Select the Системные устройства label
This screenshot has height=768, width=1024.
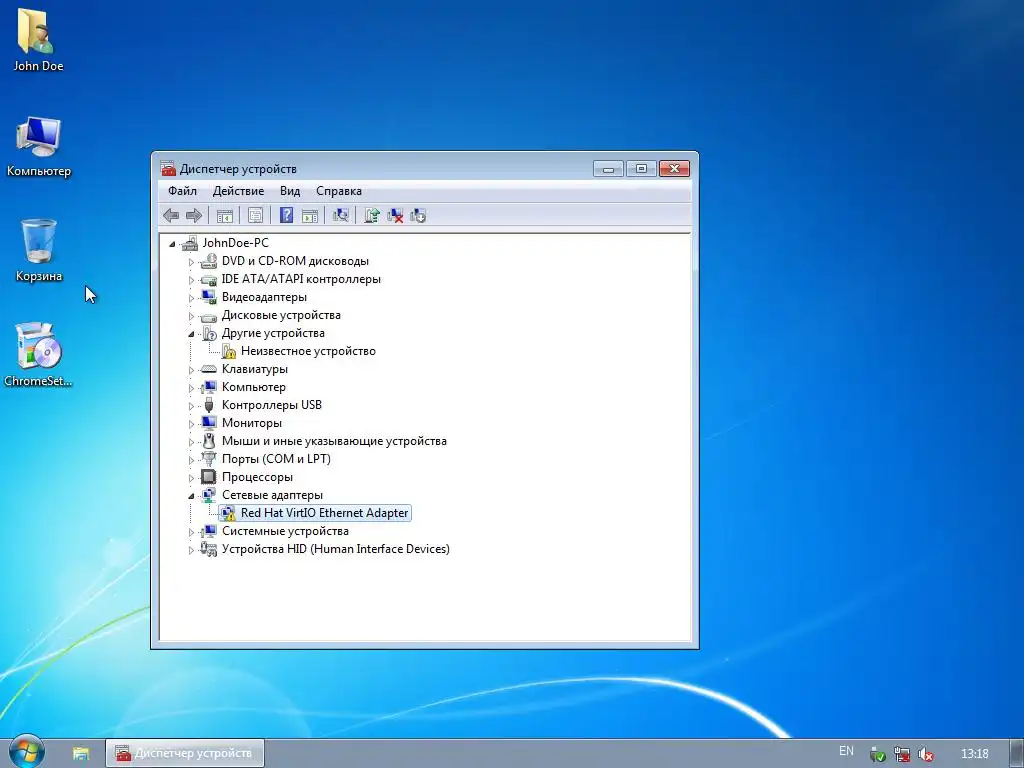tap(285, 531)
